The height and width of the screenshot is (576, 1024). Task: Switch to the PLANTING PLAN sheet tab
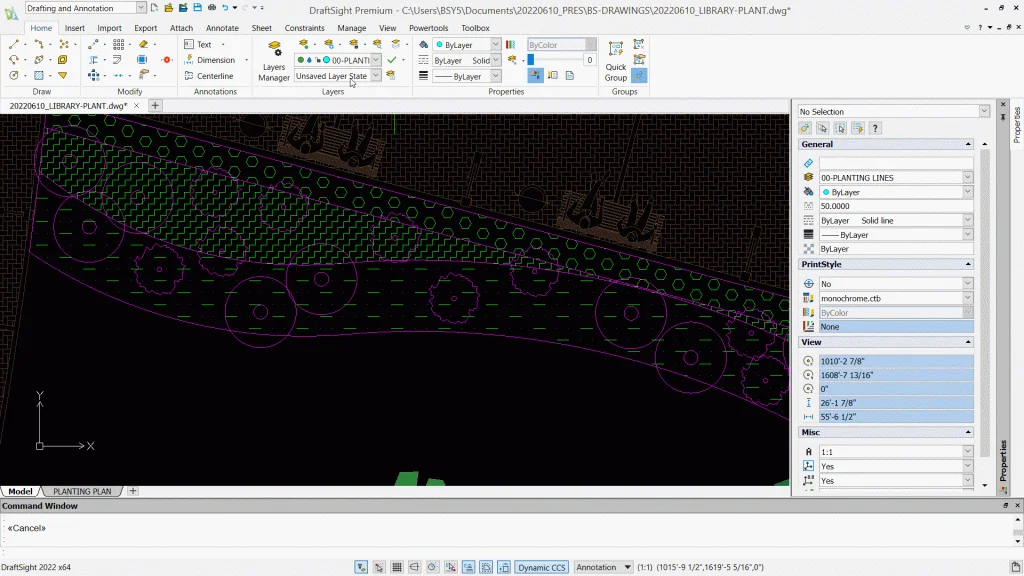pyautogui.click(x=82, y=491)
